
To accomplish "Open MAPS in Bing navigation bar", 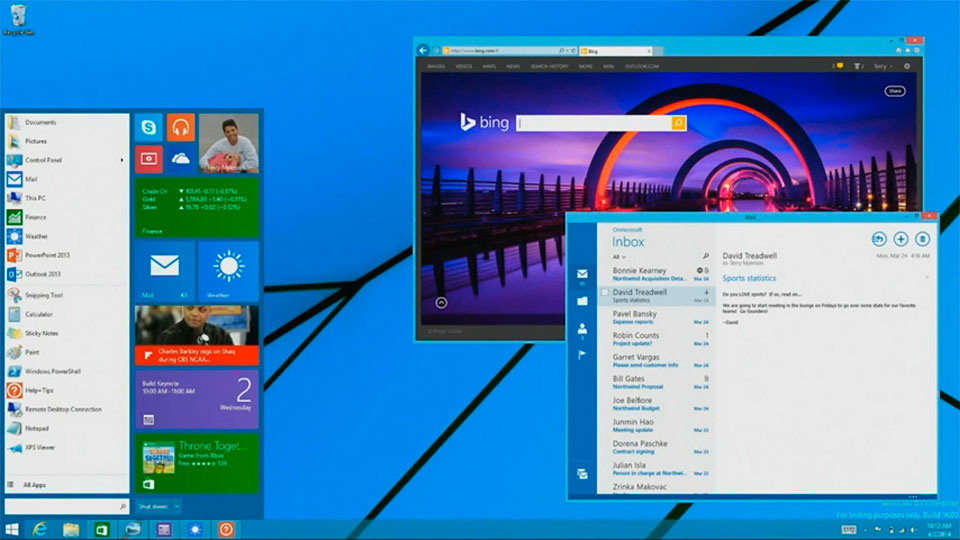I will click(x=489, y=66).
